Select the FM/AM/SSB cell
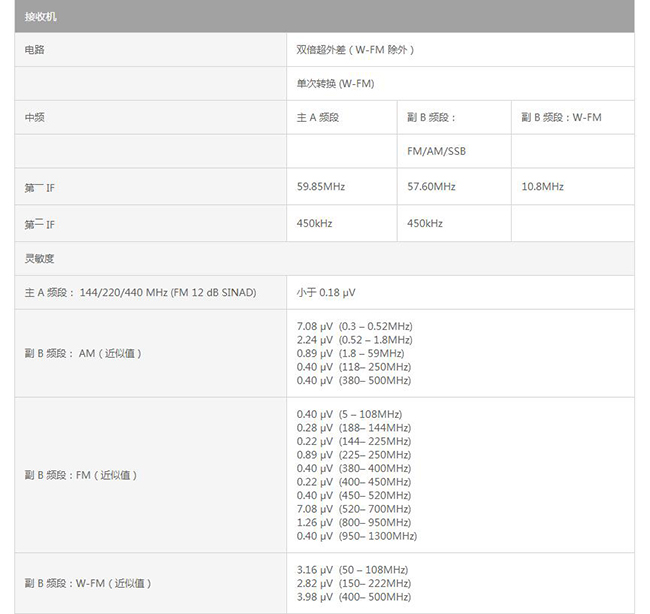The height and width of the screenshot is (614, 650). (437, 151)
